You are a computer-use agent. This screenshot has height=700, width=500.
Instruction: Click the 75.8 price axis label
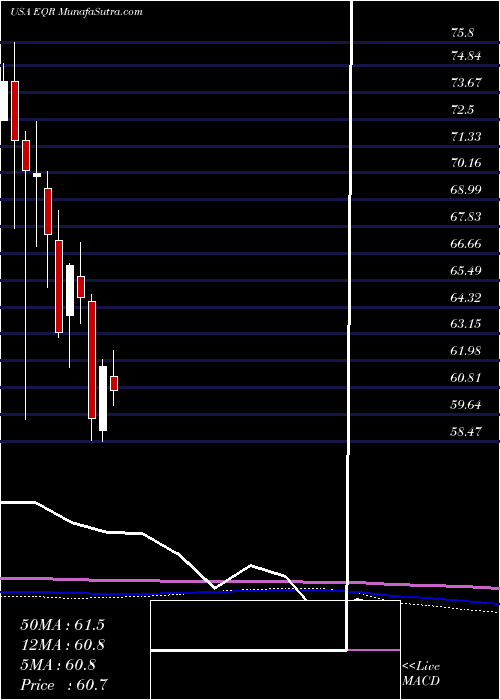[464, 33]
